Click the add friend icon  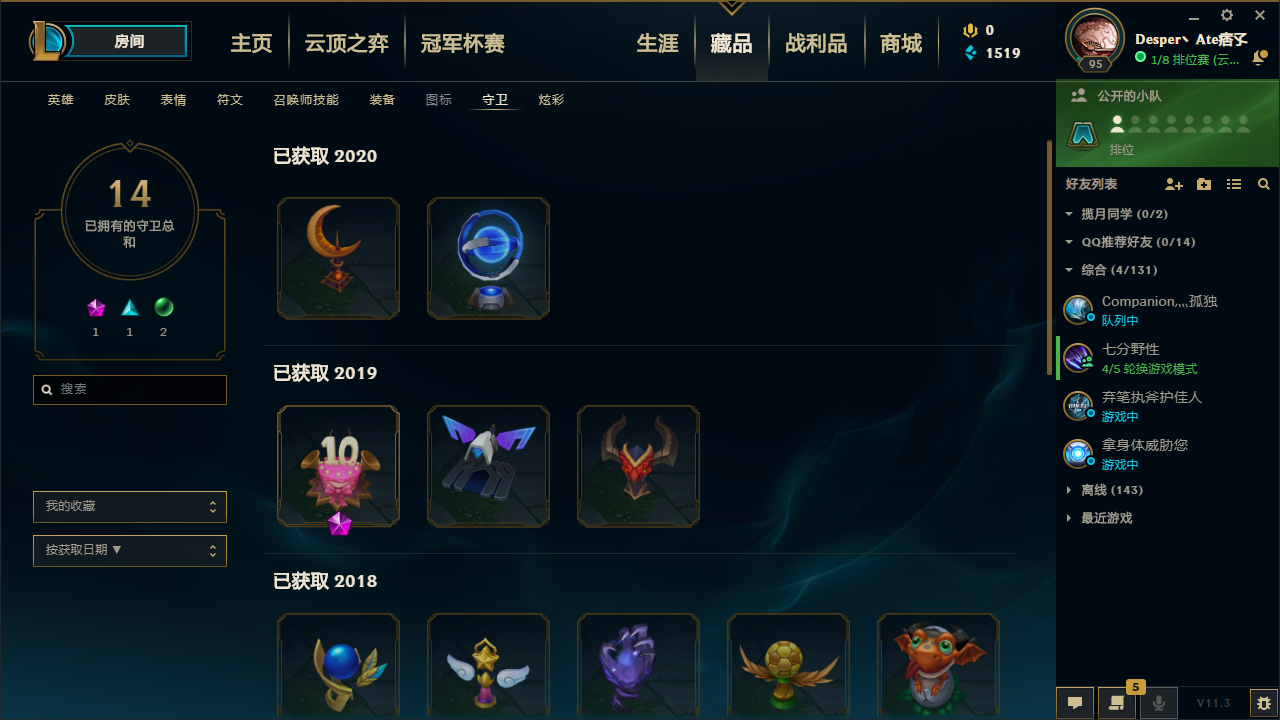[x=1174, y=185]
